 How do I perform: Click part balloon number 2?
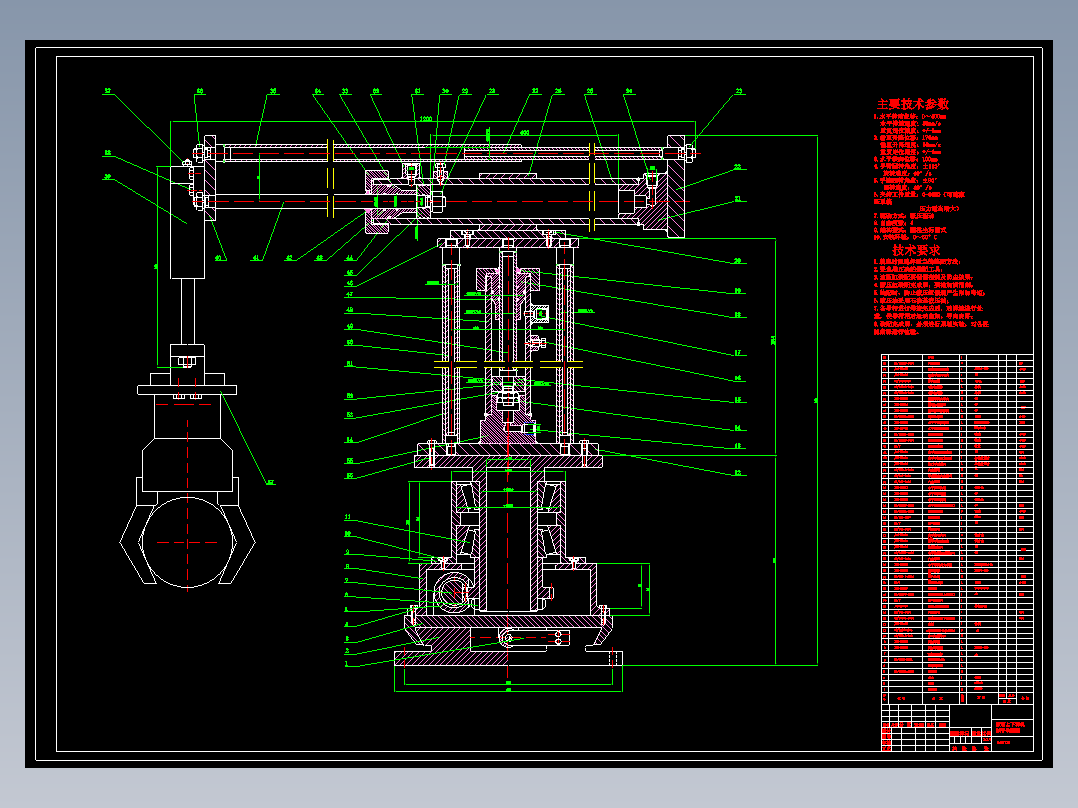pyautogui.click(x=347, y=651)
